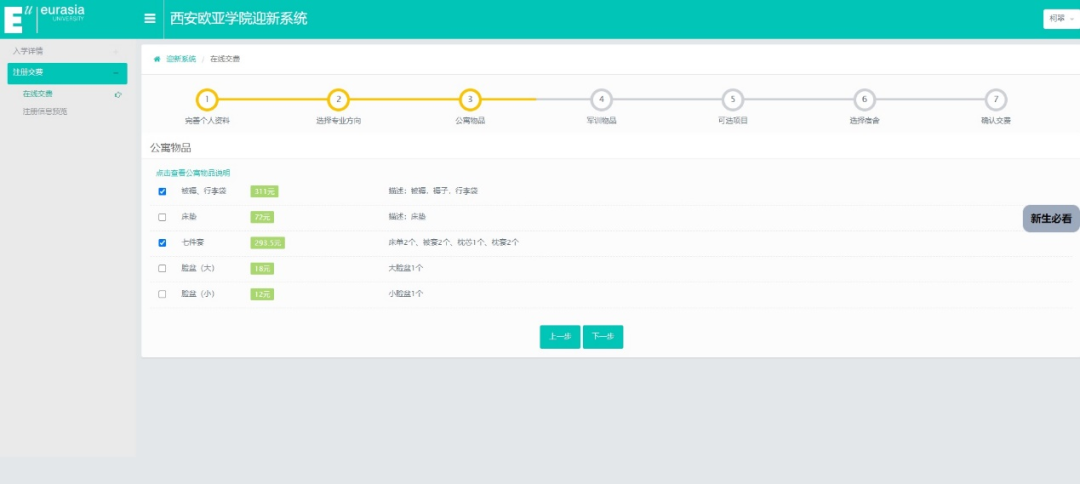Enable the 脸盆（大） checkbox
The image size is (1080, 484).
162,268
